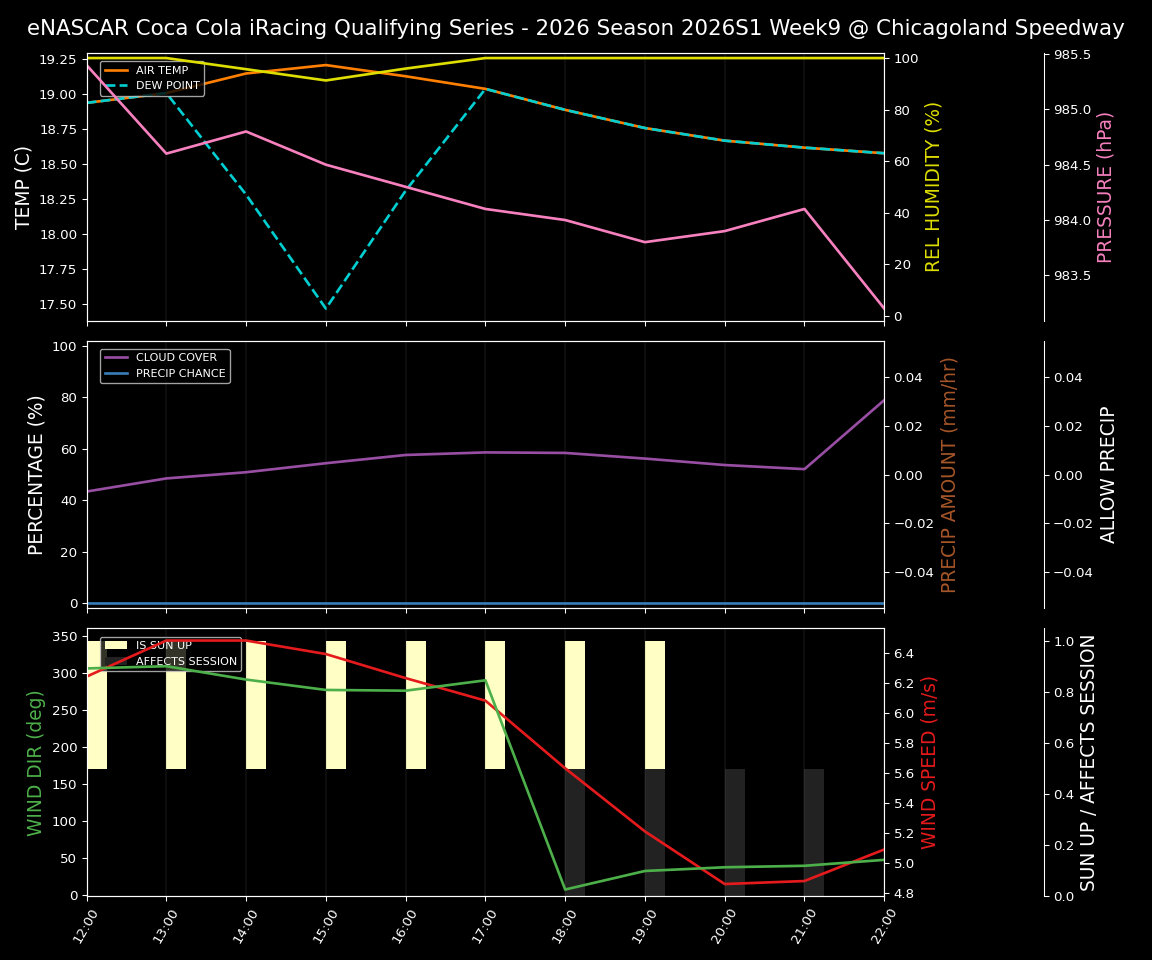
Task: Click the REL HUMIDITY axis label
Action: click(x=933, y=187)
